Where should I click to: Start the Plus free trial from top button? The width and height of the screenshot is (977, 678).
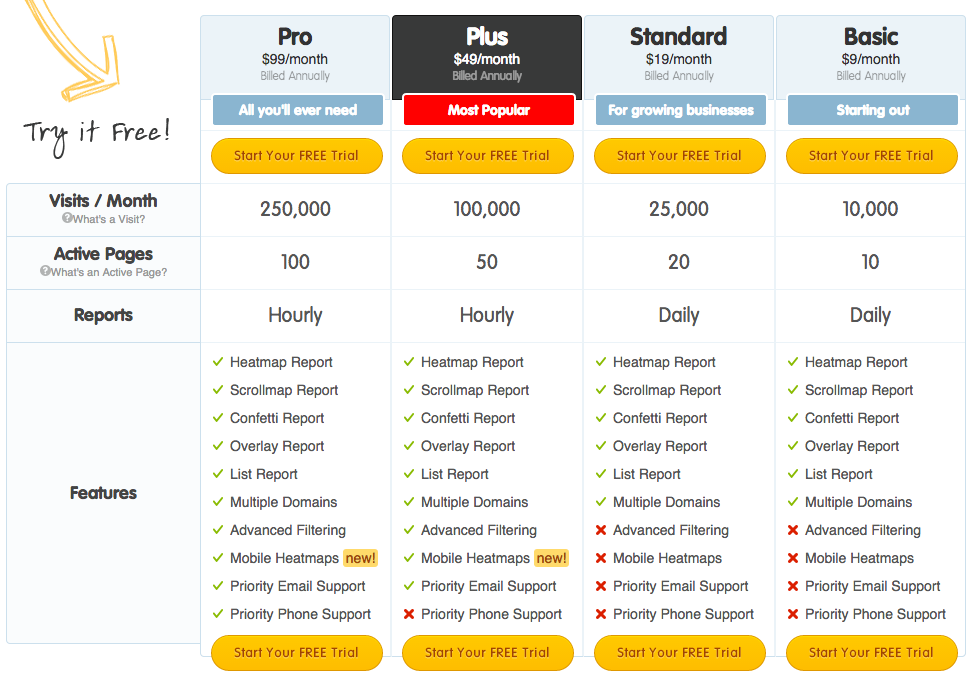[487, 156]
